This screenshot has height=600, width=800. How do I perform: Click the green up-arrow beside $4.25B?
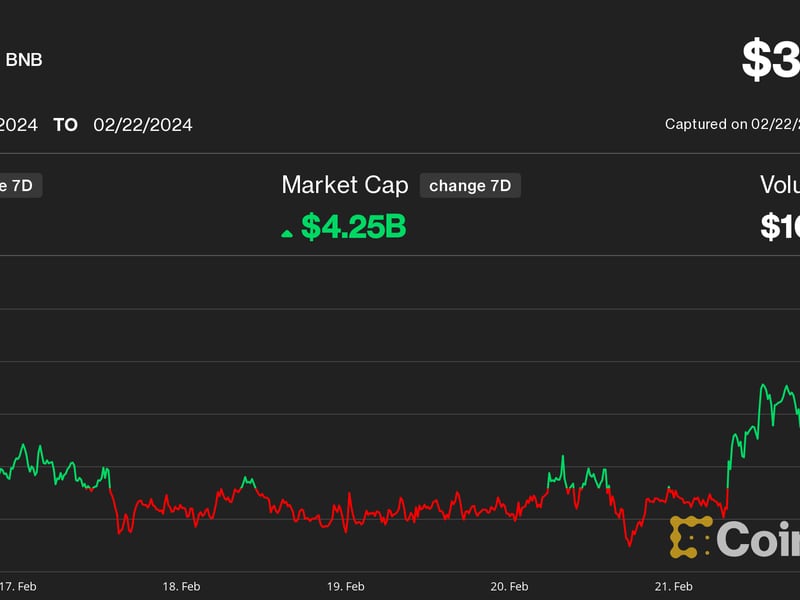tap(287, 232)
